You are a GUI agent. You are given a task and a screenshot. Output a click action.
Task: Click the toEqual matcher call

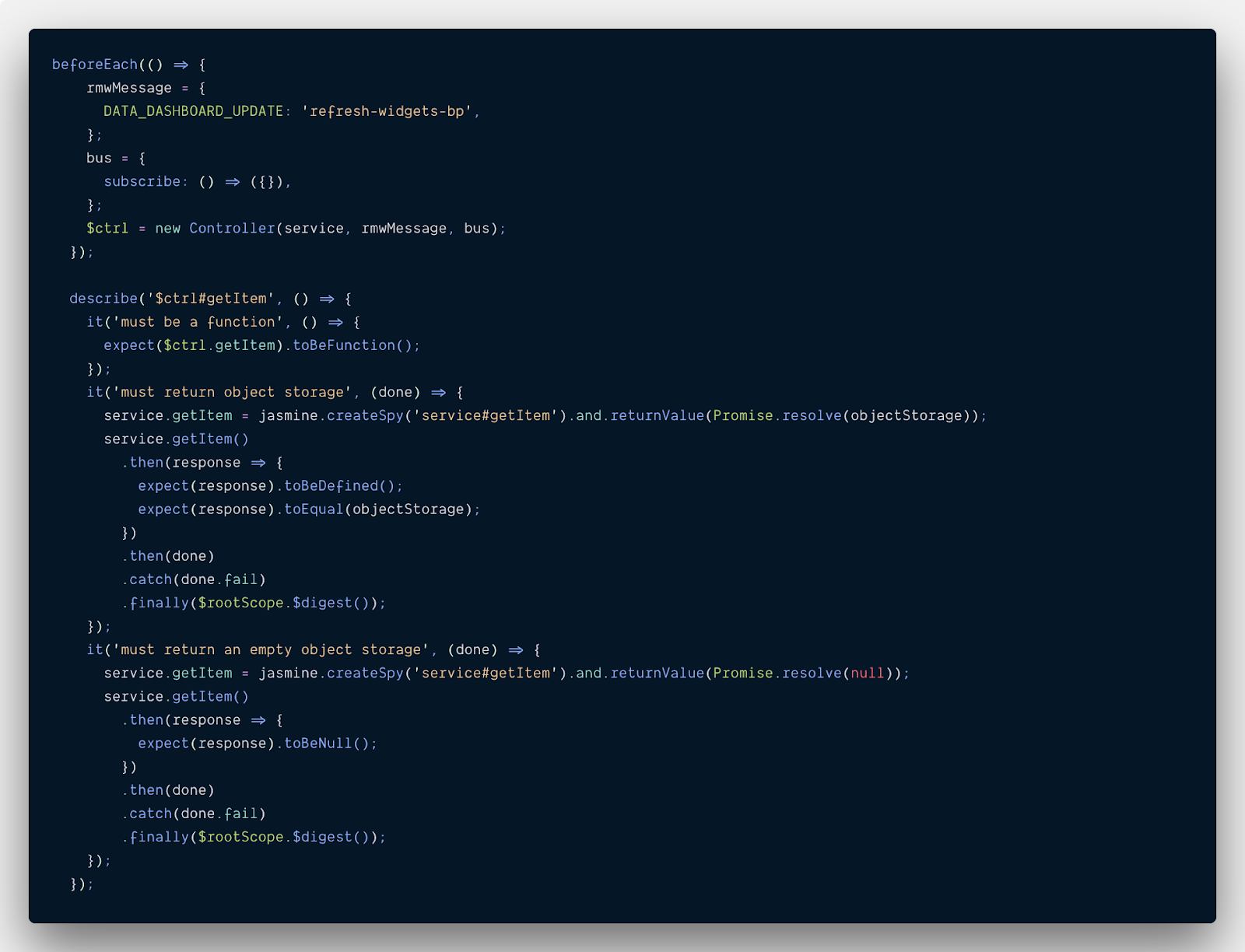(x=314, y=509)
